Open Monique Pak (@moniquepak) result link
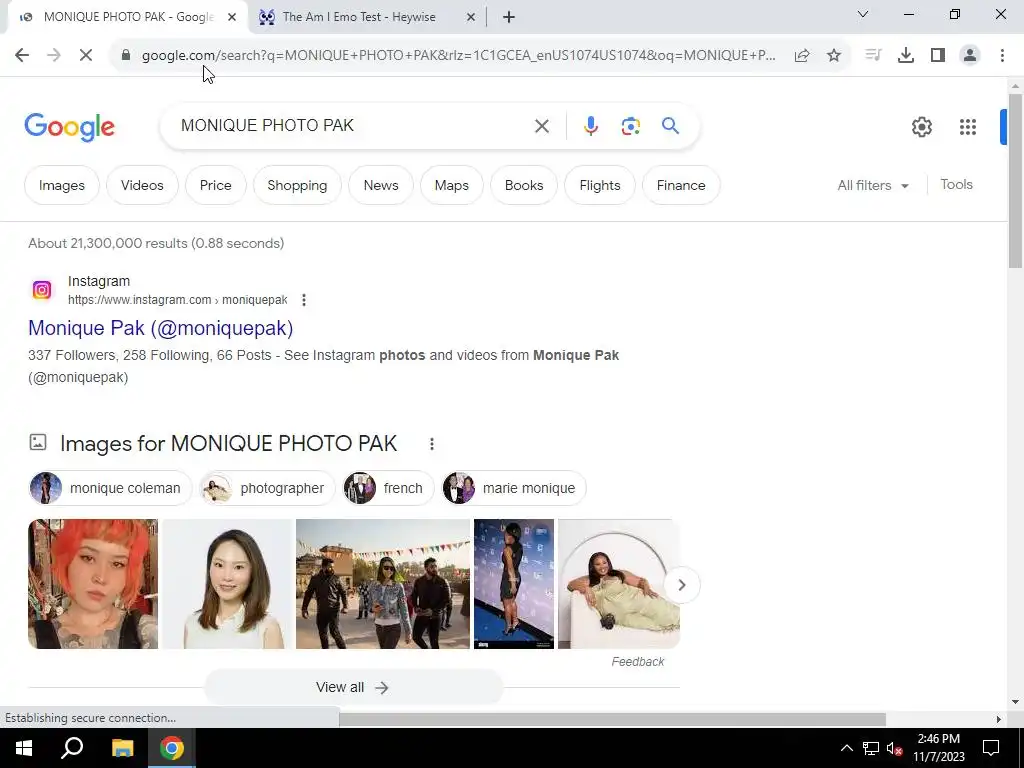 click(161, 328)
